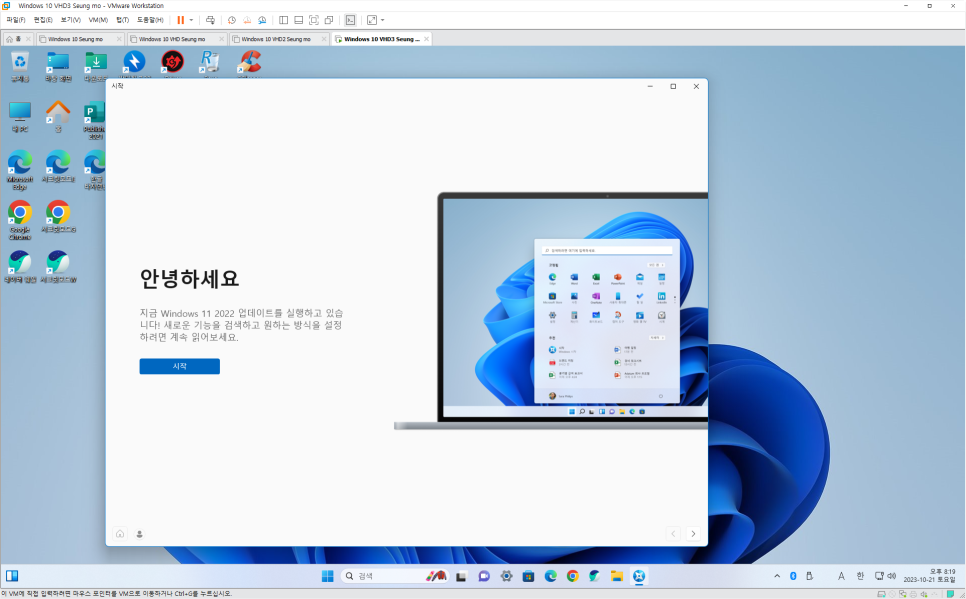
Task: Select the 내 PC desktop icon
Action: tap(20, 116)
